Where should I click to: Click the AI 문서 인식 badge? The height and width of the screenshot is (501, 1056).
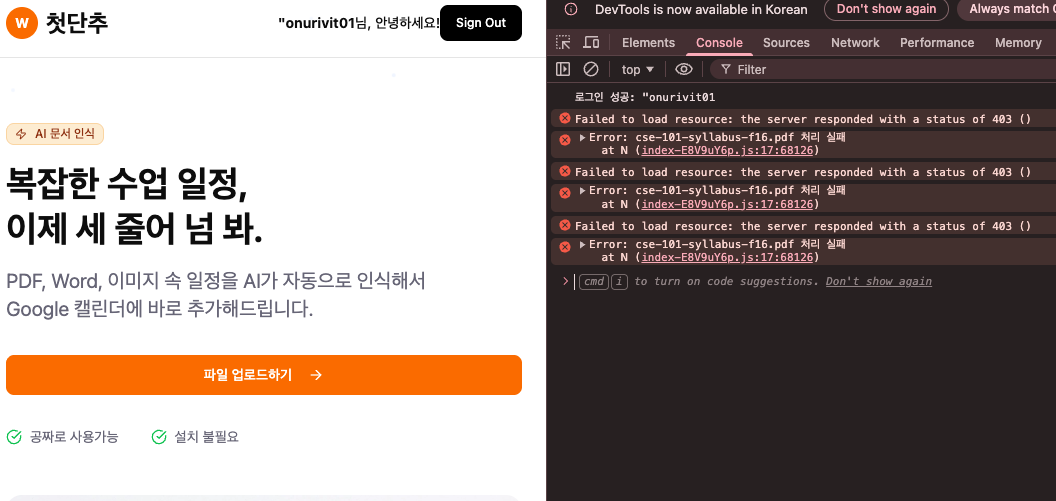coord(55,134)
